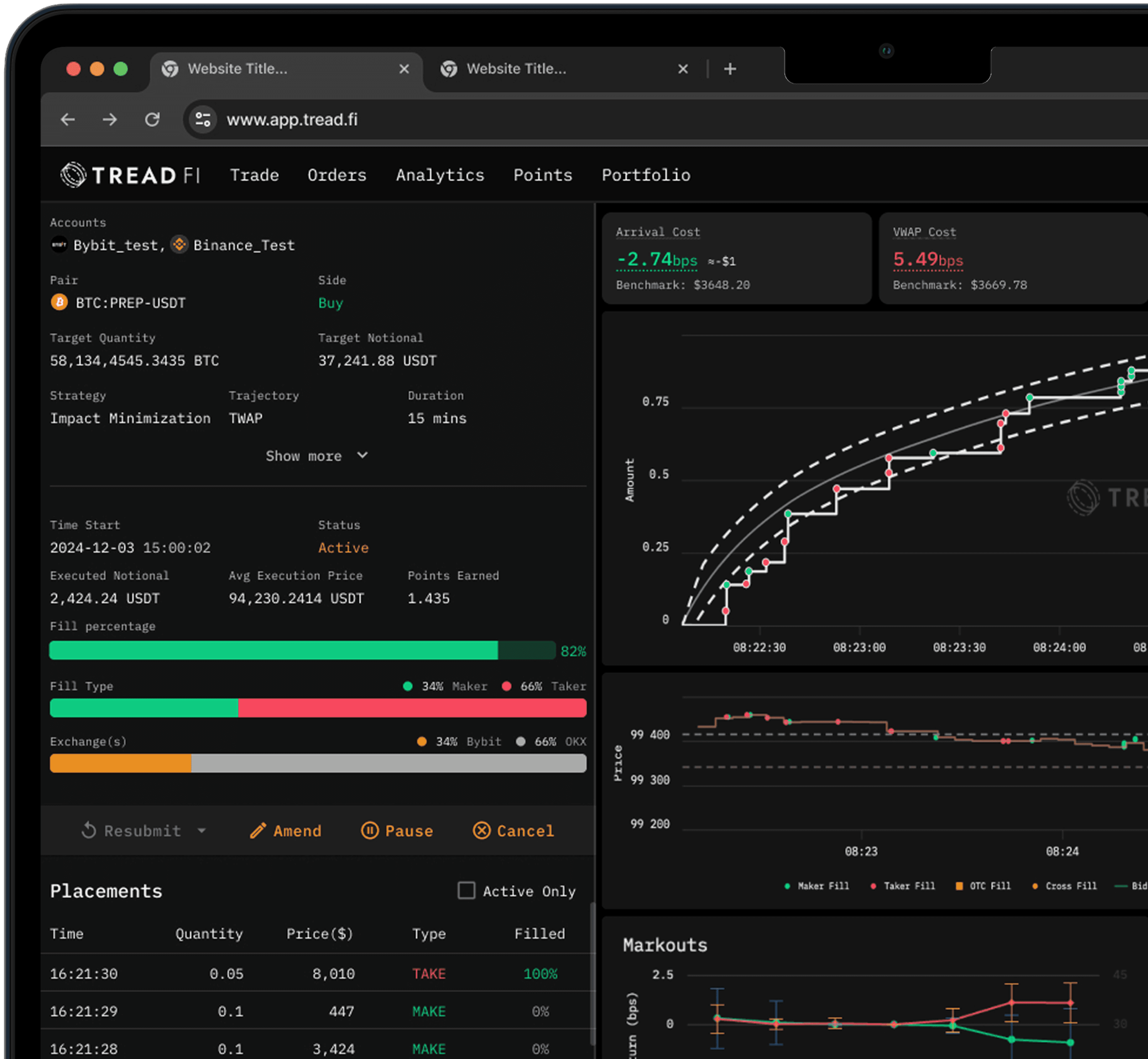Click the orange Bybit portion of Exchange bar
This screenshot has width=1148, height=1059.
120,763
